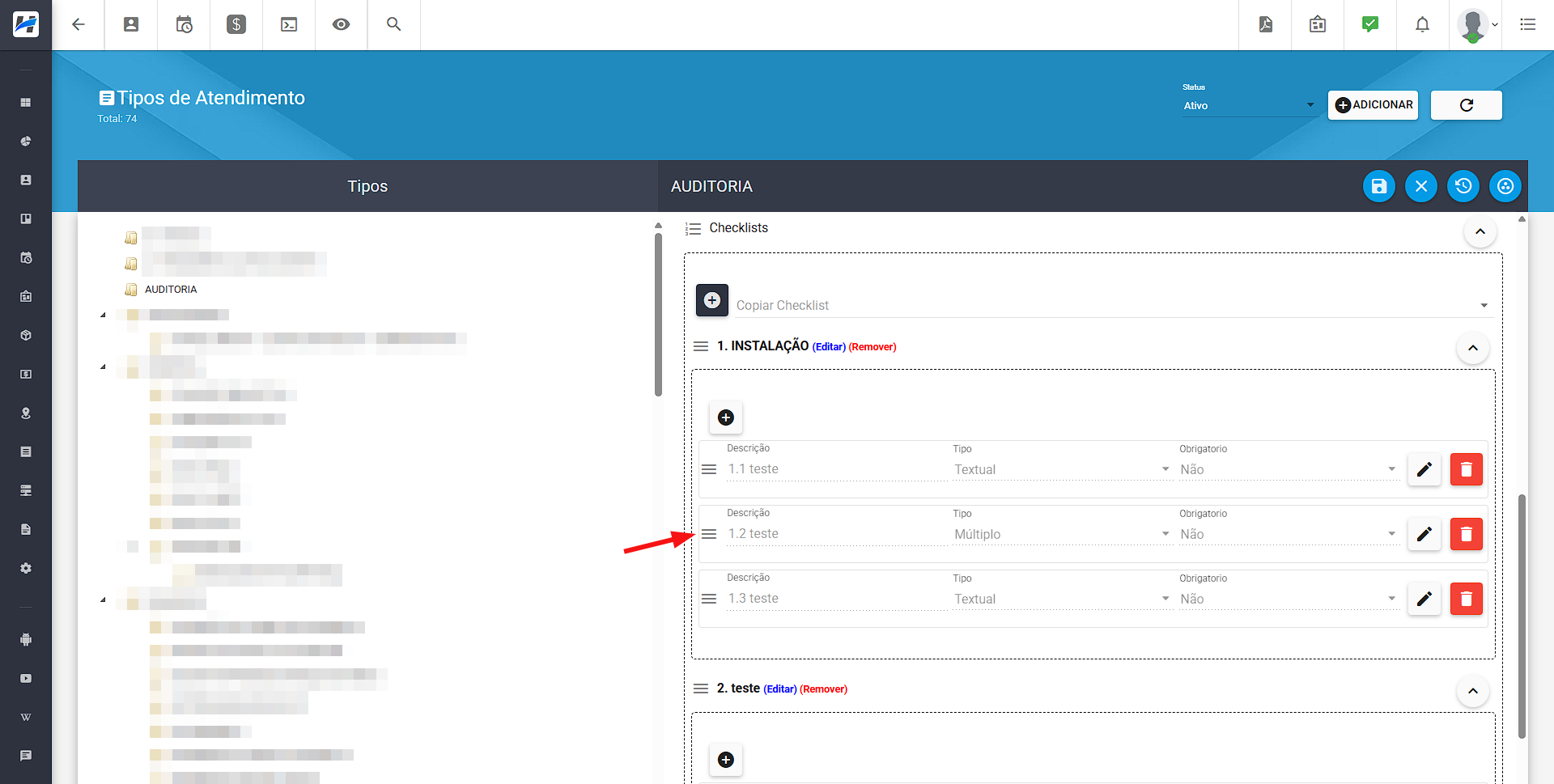The image size is (1554, 784).
Task: Edit item 1.2 teste with pencil
Action: click(x=1424, y=534)
